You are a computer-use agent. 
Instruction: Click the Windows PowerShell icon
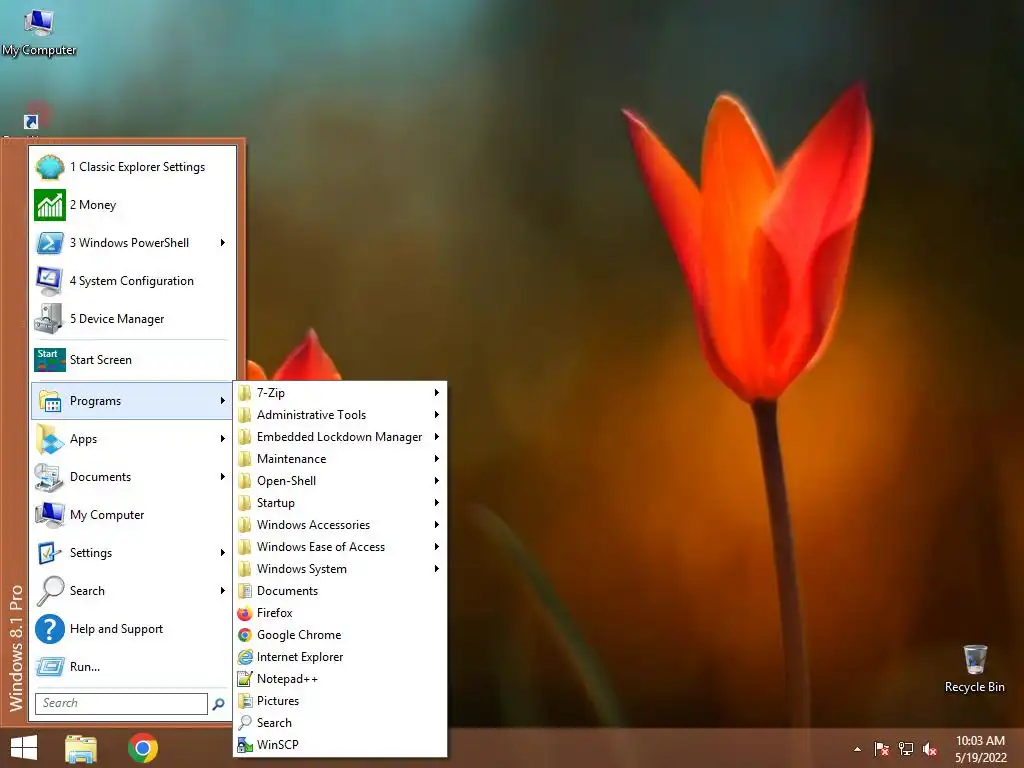click(50, 243)
